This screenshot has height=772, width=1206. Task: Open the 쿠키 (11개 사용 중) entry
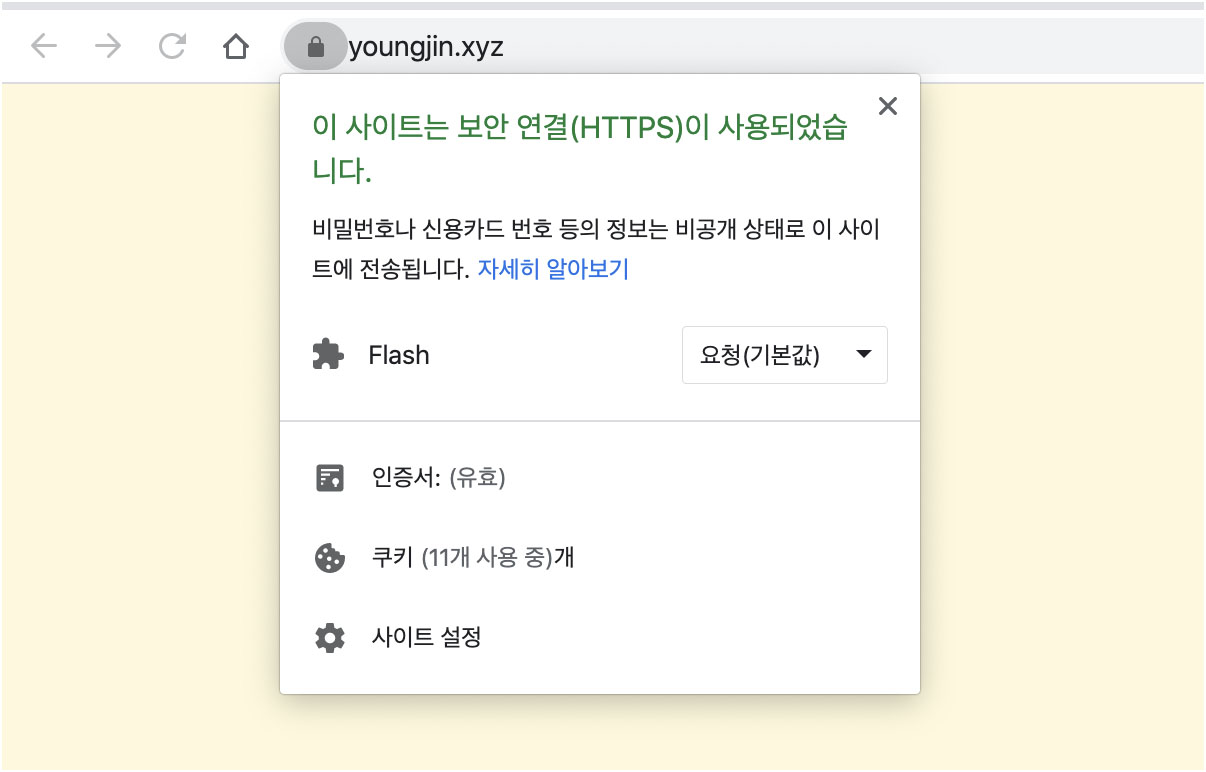[x=600, y=557]
